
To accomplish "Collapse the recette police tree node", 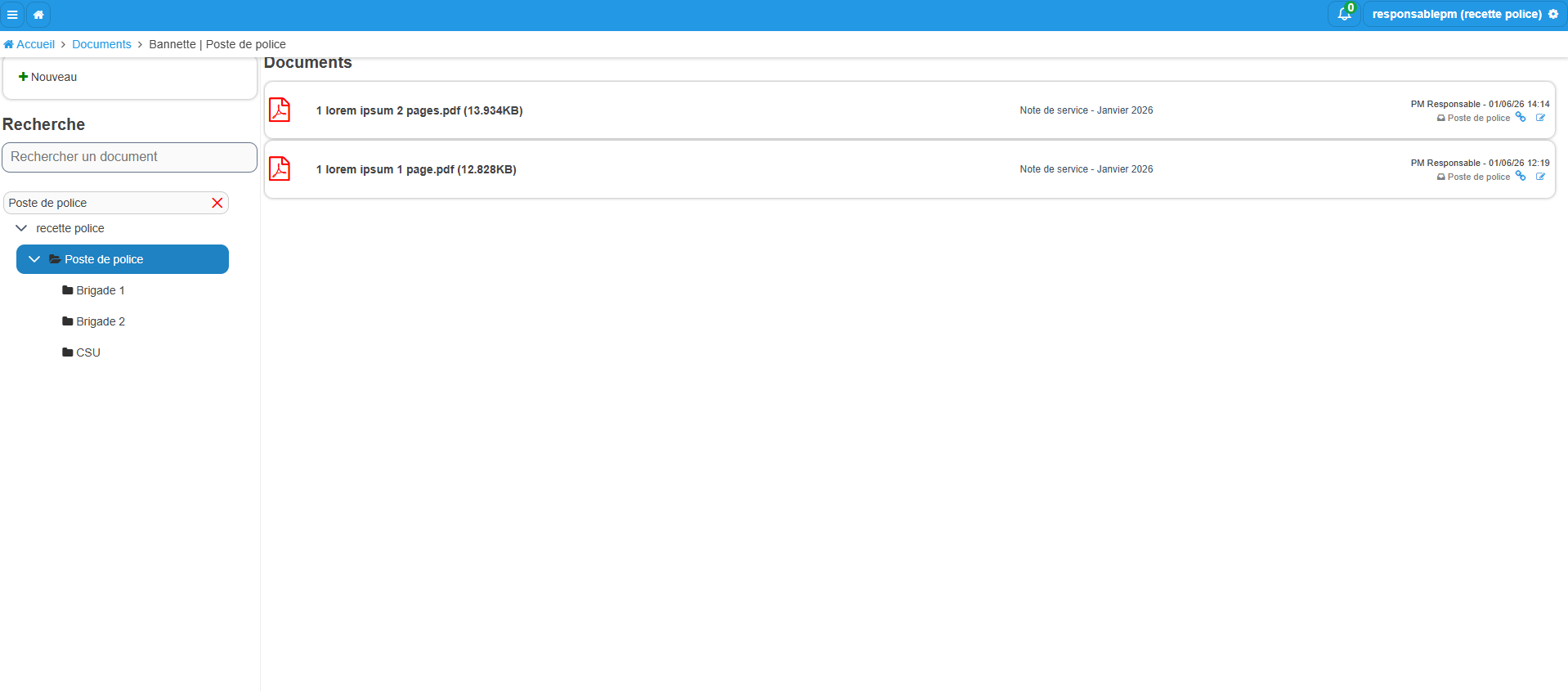I will (21, 228).
